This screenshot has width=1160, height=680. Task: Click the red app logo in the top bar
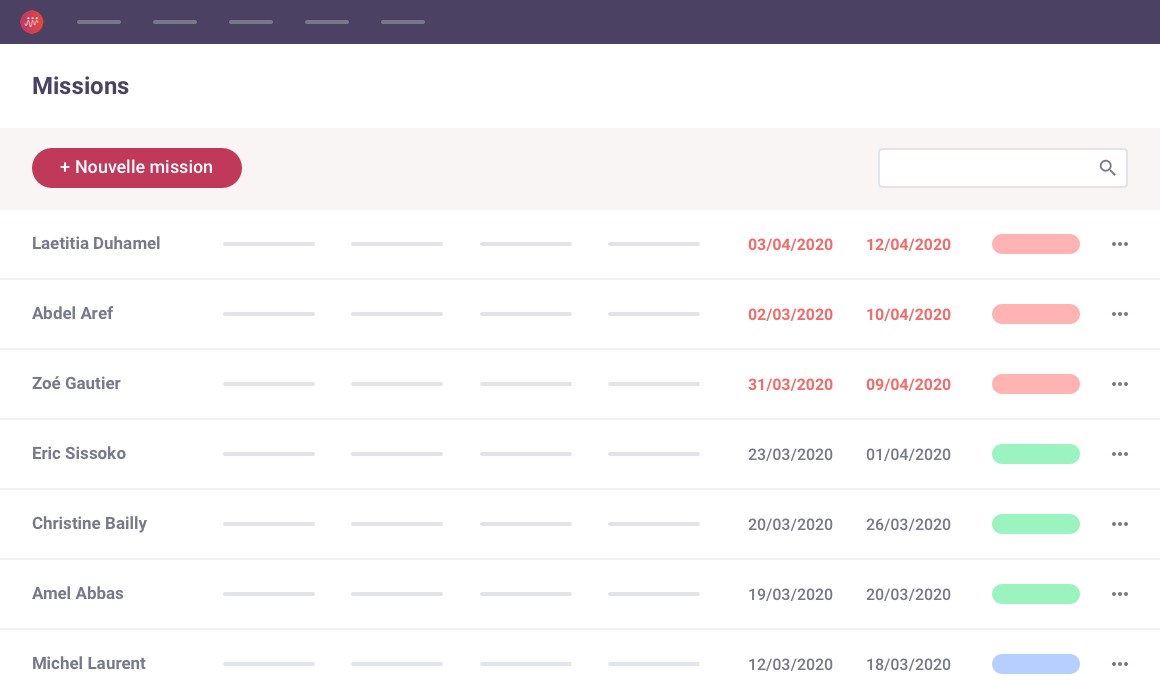(x=32, y=21)
